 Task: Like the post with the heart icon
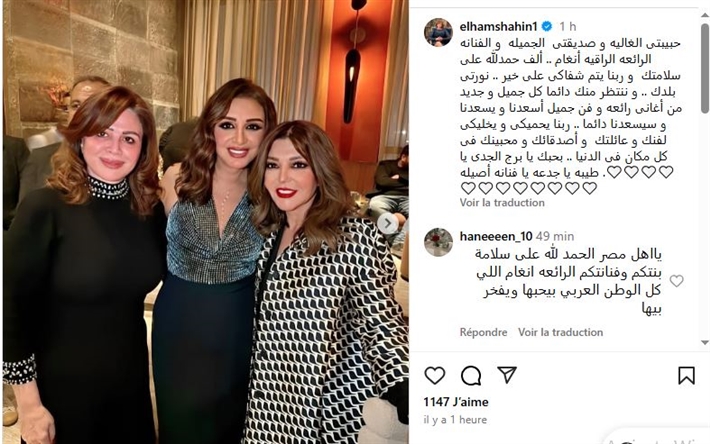click(435, 375)
